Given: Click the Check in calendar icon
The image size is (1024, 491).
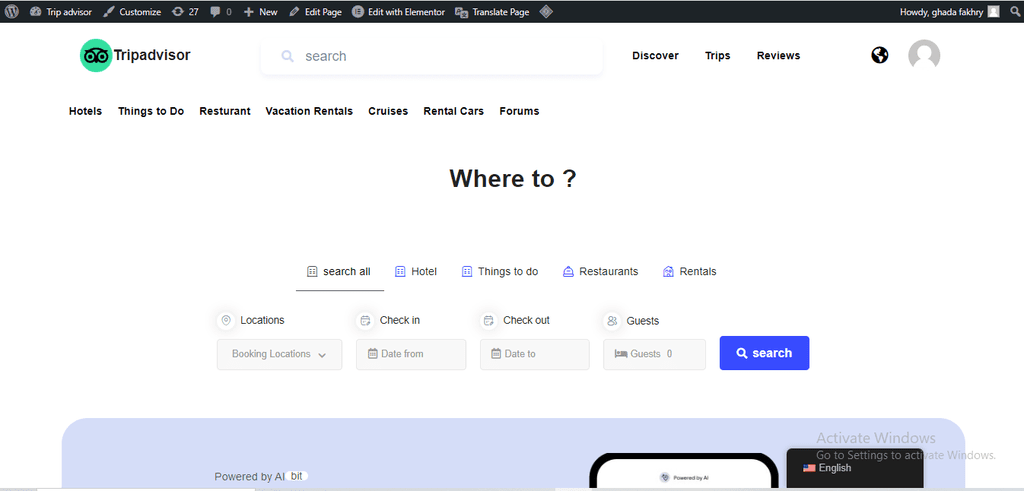Looking at the screenshot, I should pyautogui.click(x=366, y=321).
